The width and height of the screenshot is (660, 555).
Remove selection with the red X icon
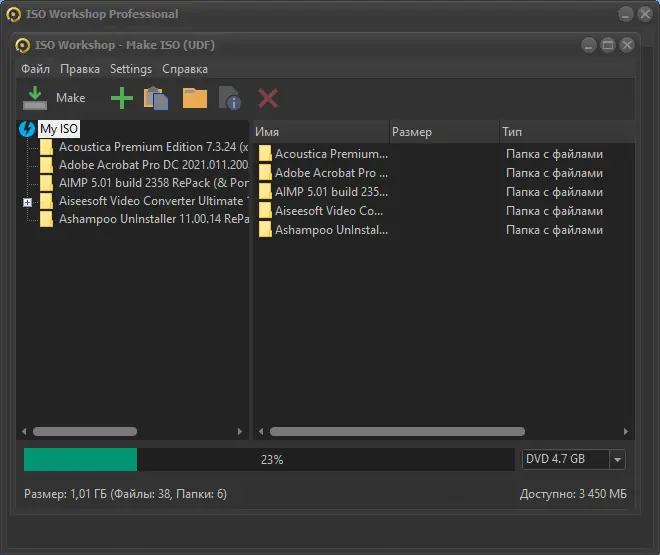tap(268, 98)
